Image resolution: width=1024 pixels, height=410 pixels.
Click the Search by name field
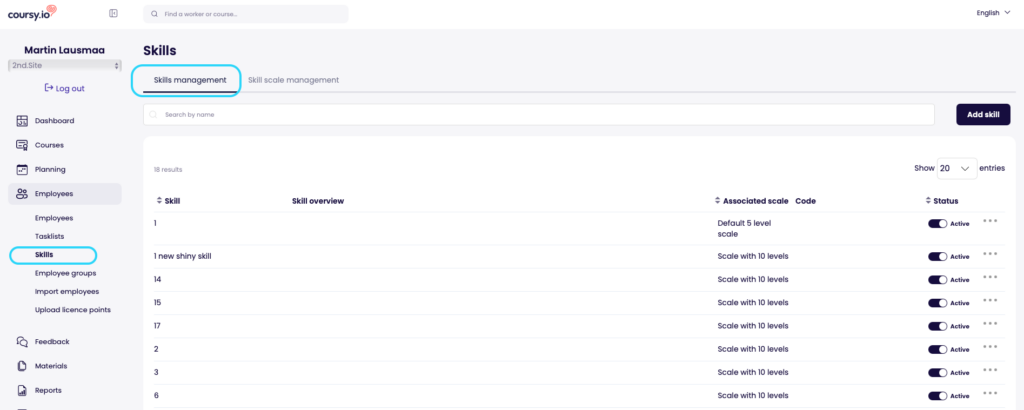tap(540, 115)
